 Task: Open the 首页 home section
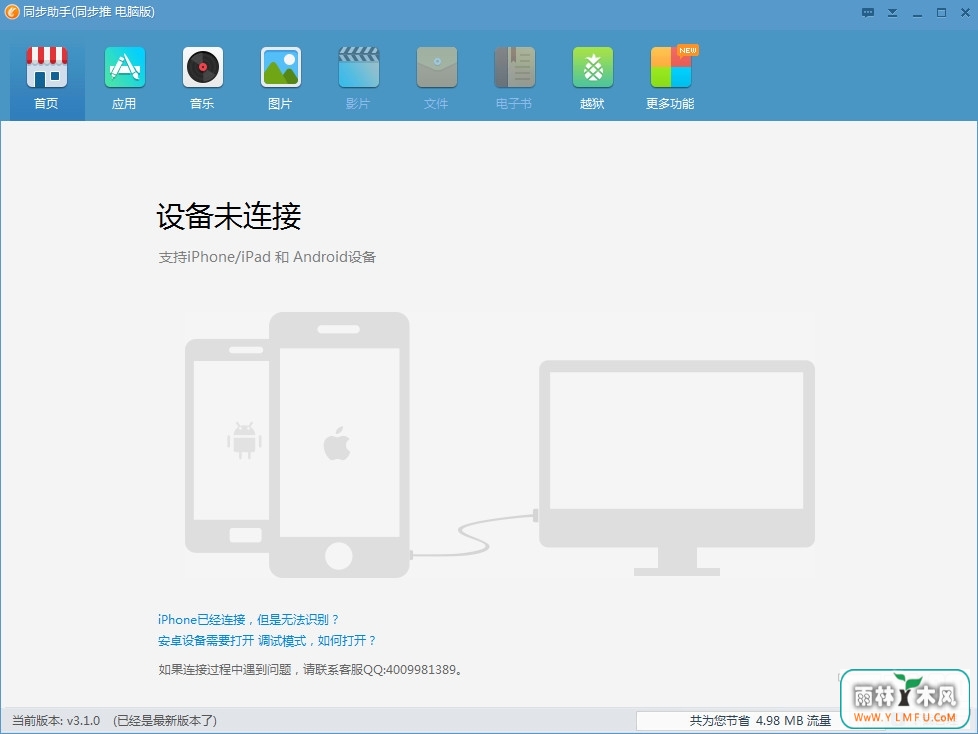click(47, 77)
